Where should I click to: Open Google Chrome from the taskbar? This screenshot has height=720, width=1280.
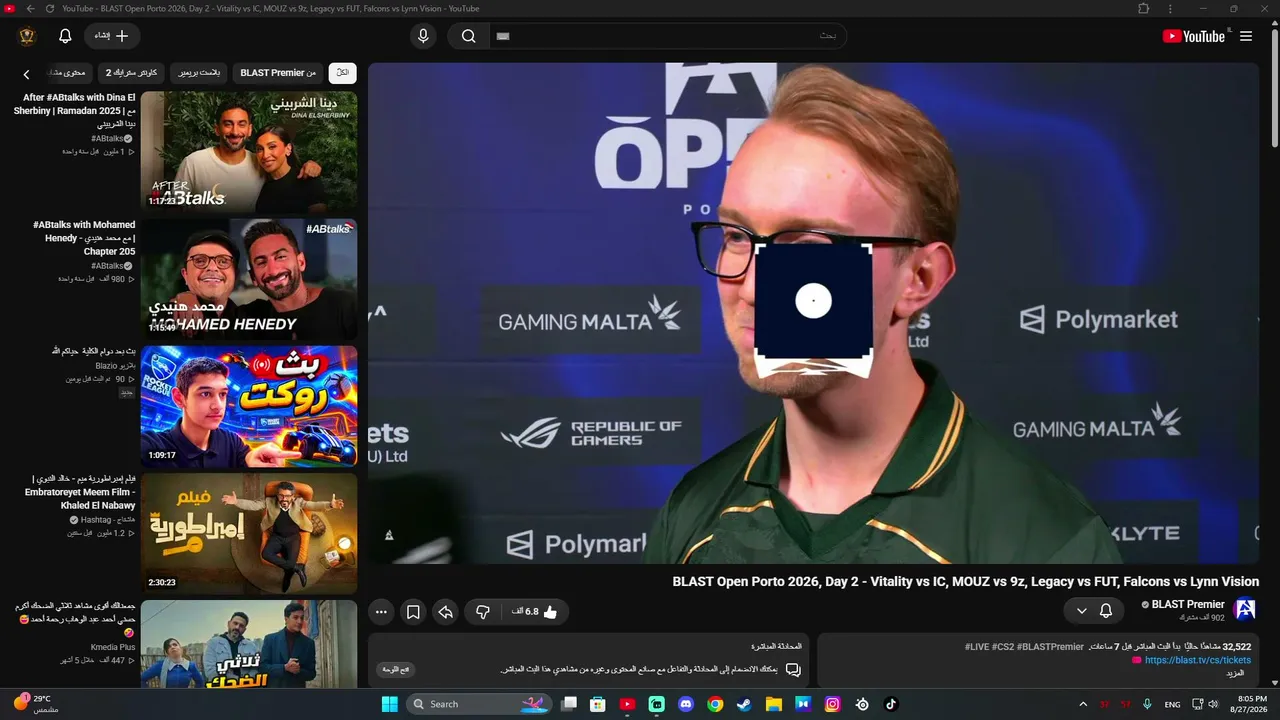coord(715,704)
